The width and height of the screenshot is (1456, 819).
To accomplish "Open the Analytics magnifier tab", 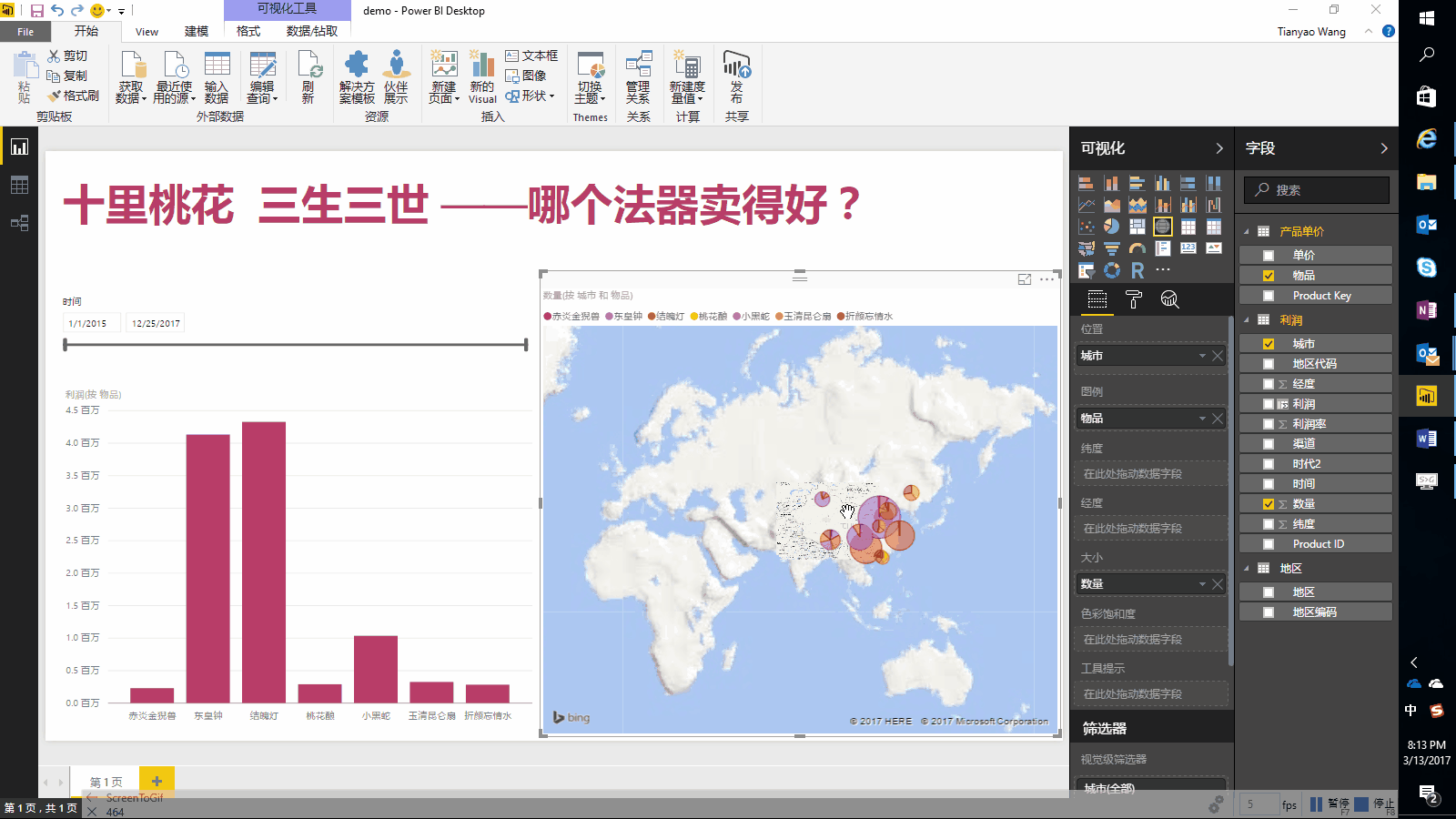I will [x=1170, y=299].
